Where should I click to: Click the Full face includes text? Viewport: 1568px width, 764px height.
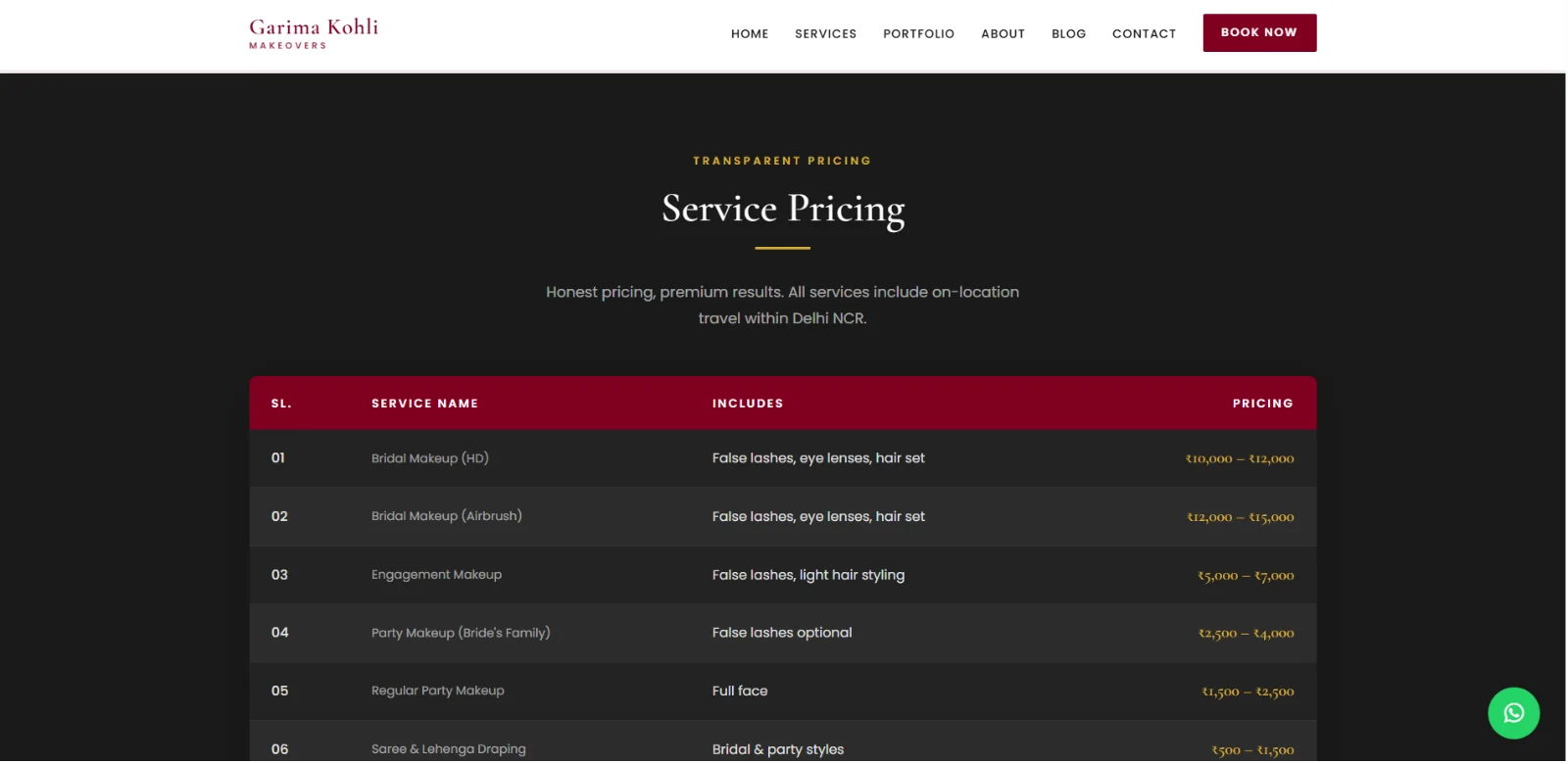(740, 691)
